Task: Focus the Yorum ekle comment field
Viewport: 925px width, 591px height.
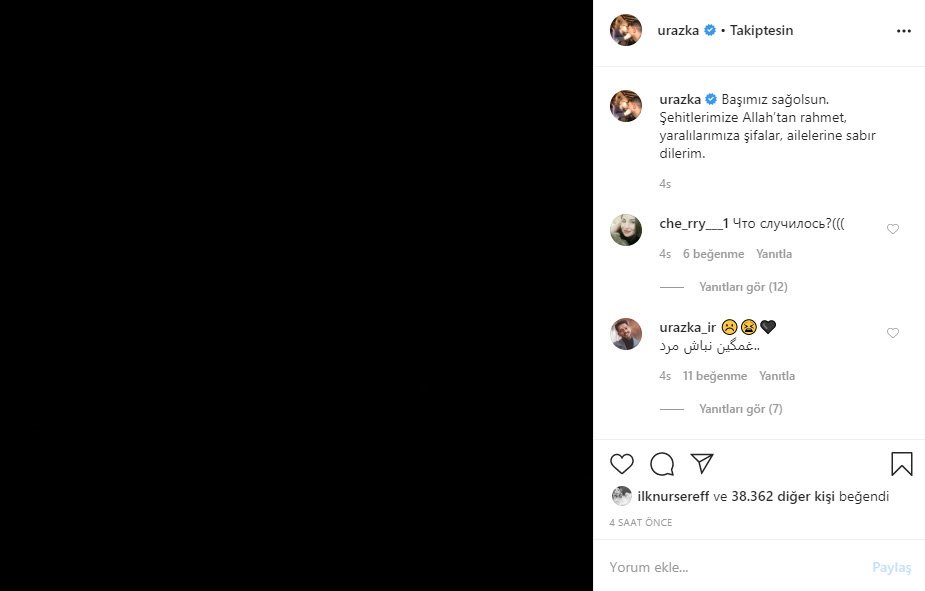Action: coord(737,567)
